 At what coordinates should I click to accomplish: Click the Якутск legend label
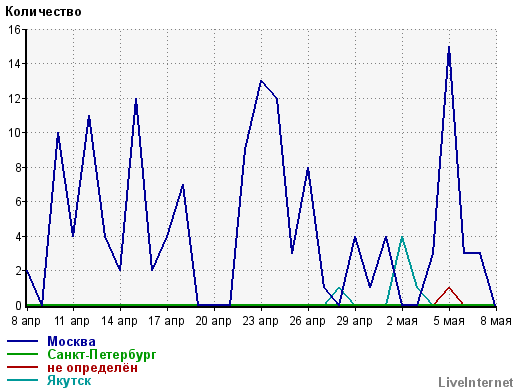coord(69,381)
